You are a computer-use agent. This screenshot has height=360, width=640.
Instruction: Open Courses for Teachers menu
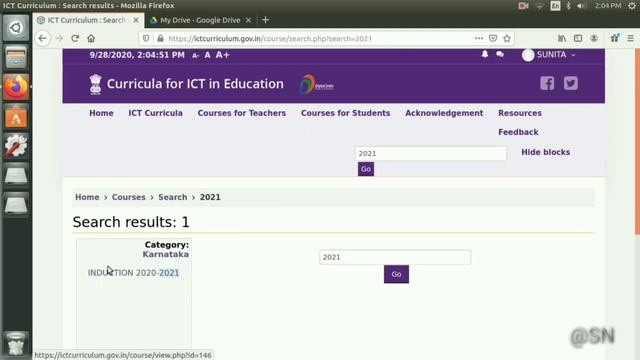click(242, 113)
